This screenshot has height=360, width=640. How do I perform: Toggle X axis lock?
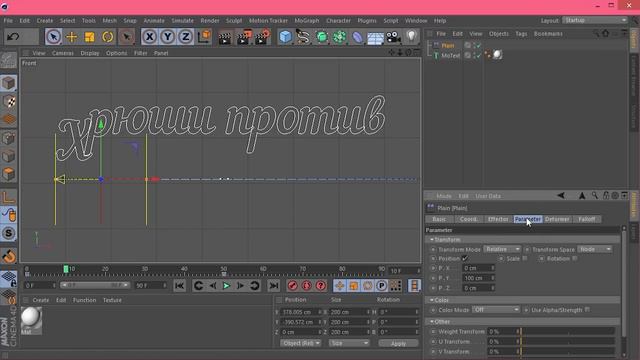(149, 37)
